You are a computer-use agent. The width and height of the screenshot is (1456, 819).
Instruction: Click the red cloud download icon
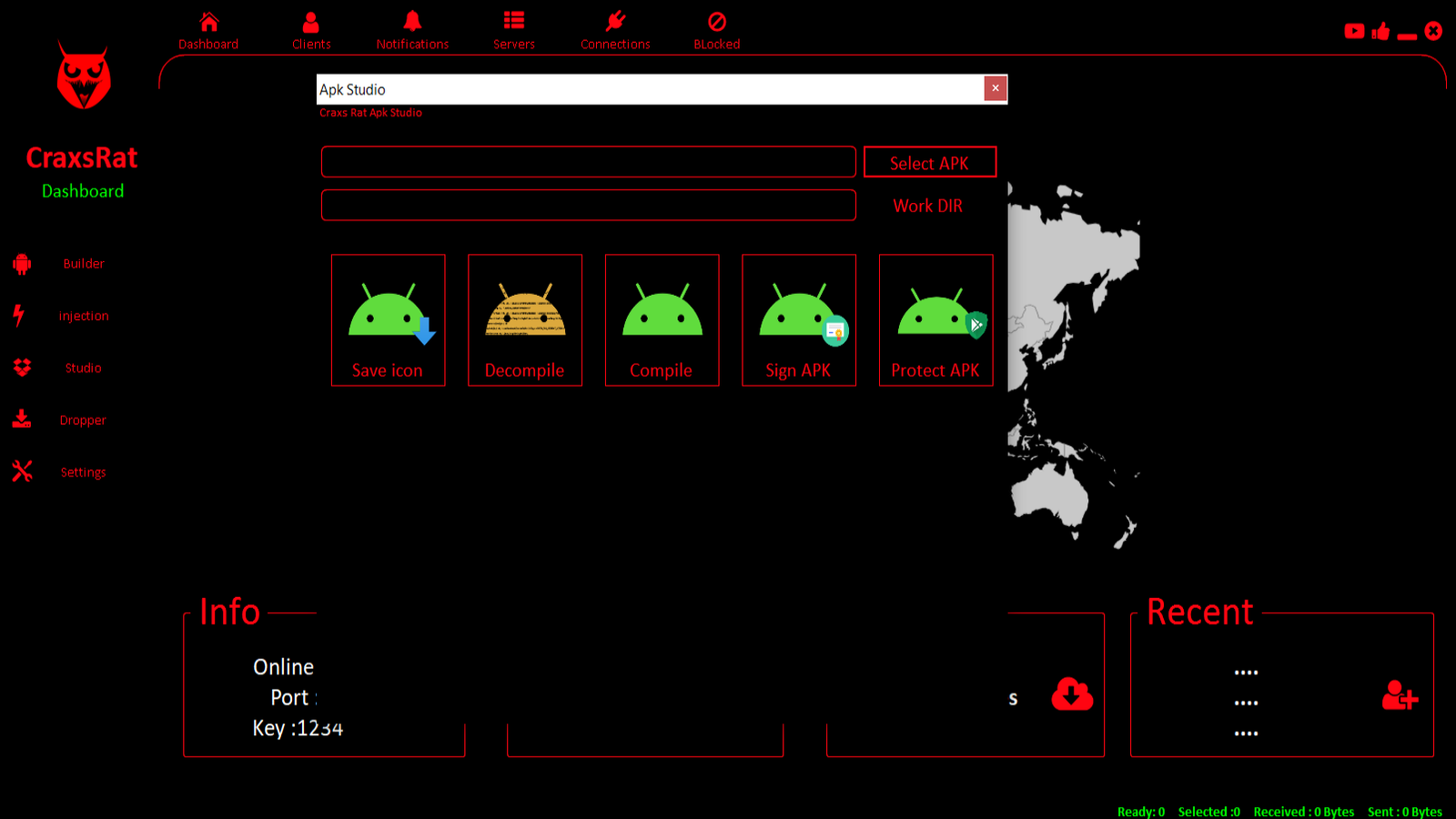(1072, 694)
